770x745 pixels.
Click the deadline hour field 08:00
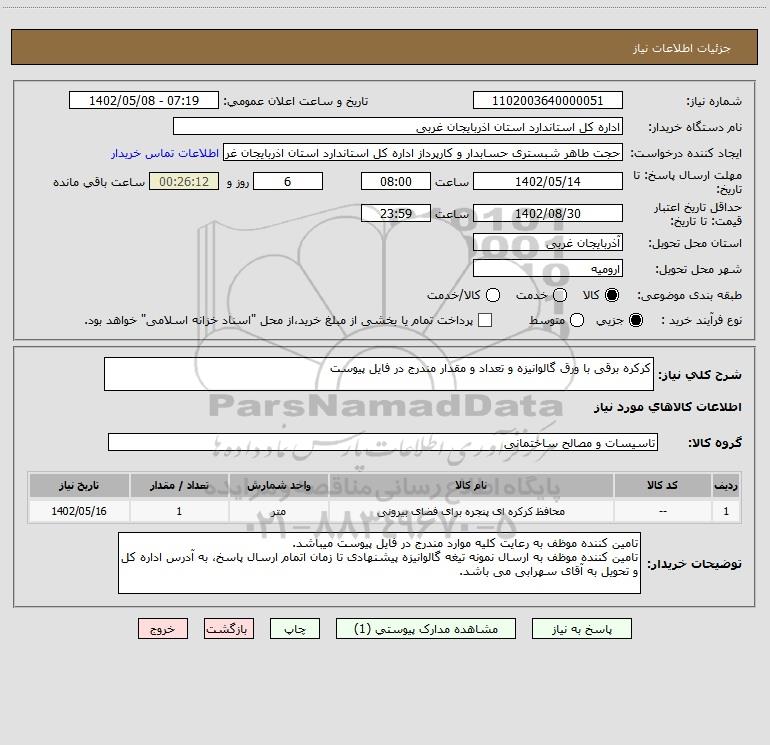[396, 181]
